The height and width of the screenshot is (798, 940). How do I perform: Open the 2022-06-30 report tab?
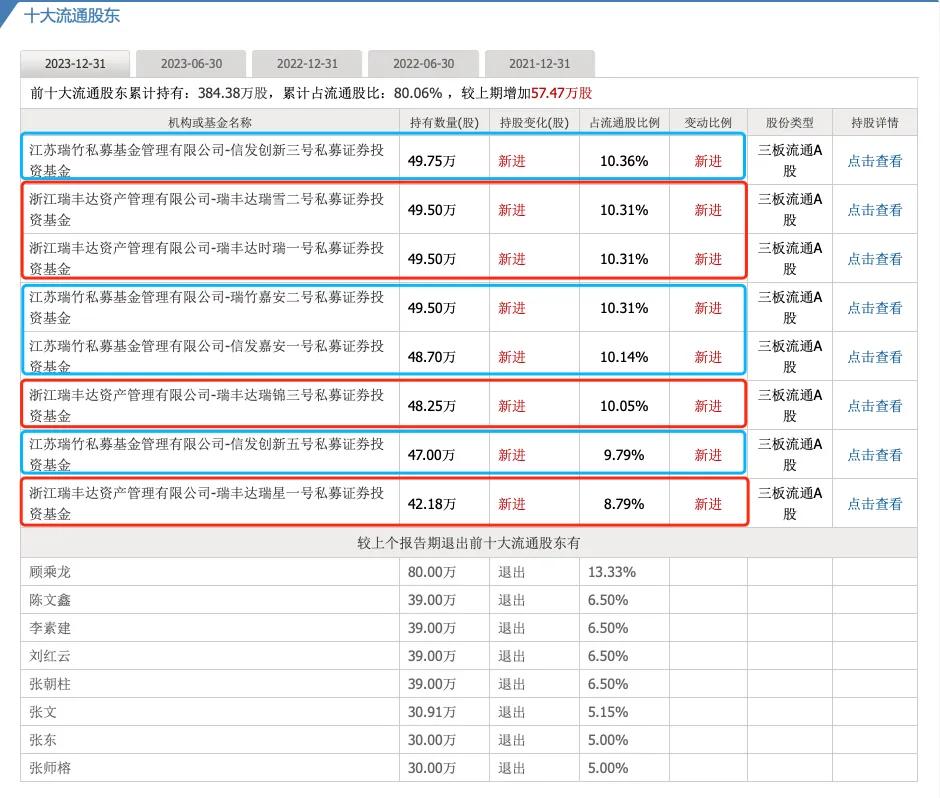(x=423, y=62)
